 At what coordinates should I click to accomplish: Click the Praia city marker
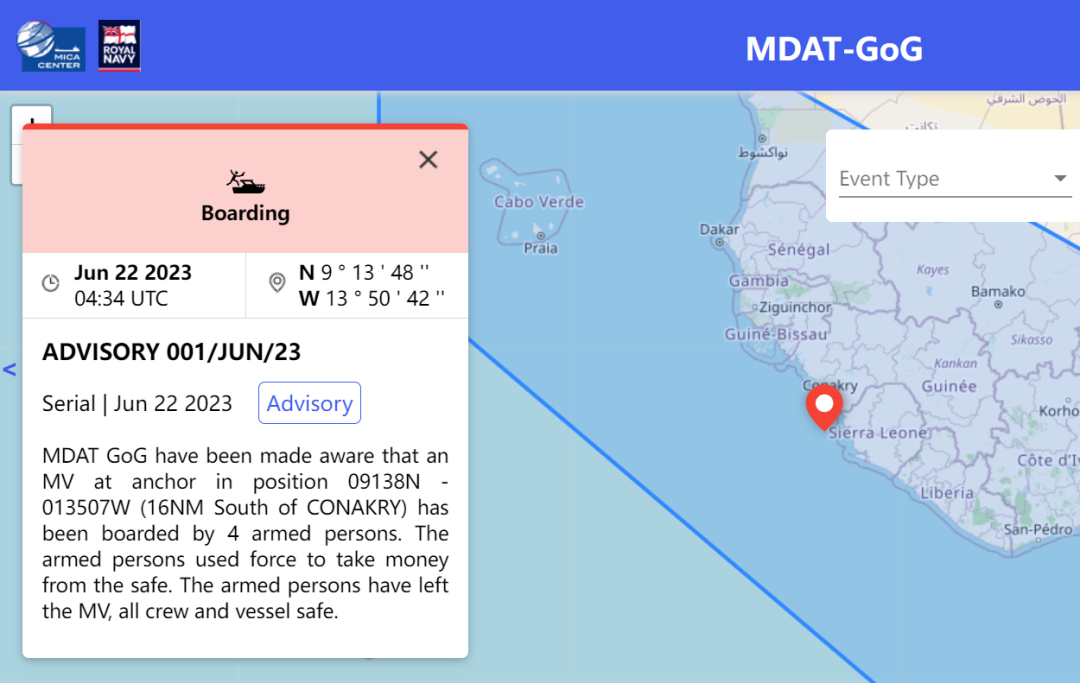[x=541, y=235]
